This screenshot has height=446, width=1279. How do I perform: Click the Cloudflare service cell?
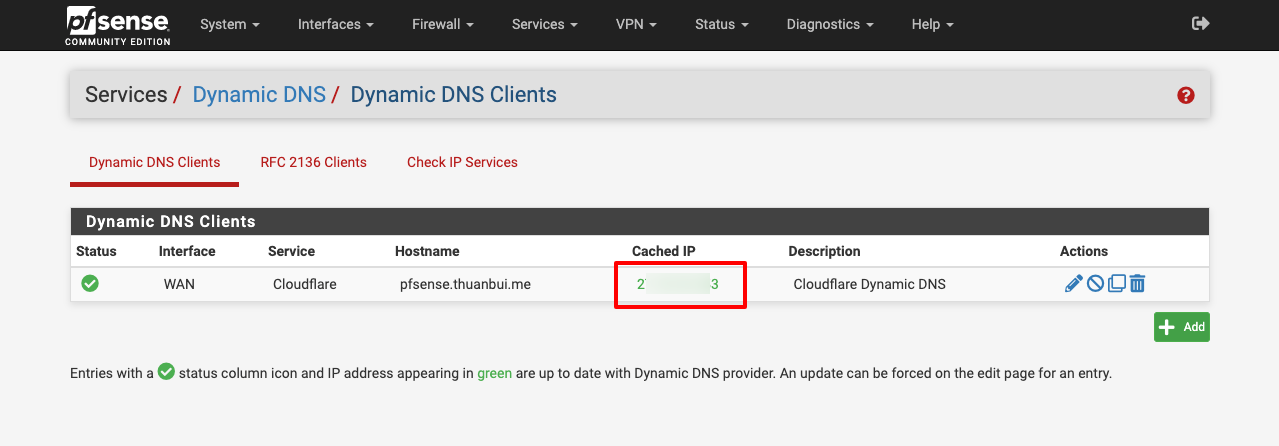[x=305, y=284]
